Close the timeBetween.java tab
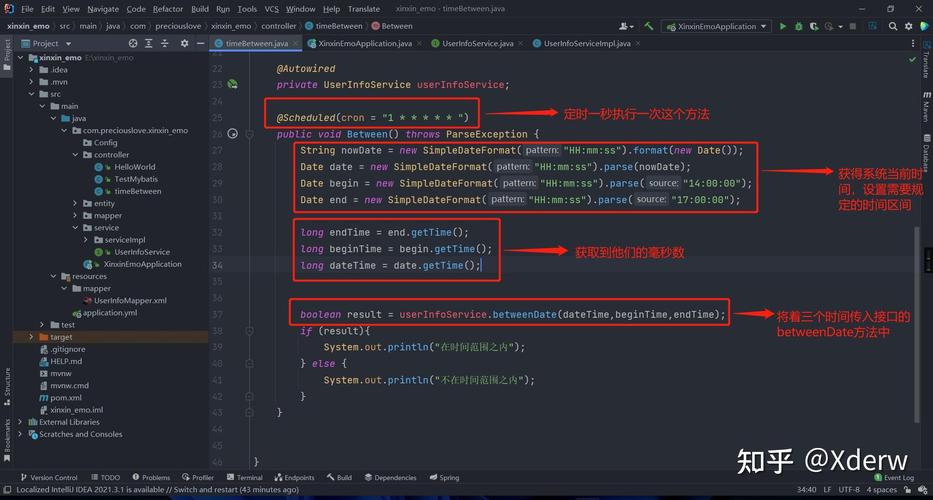Viewport: 933px width, 500px height. (297, 43)
